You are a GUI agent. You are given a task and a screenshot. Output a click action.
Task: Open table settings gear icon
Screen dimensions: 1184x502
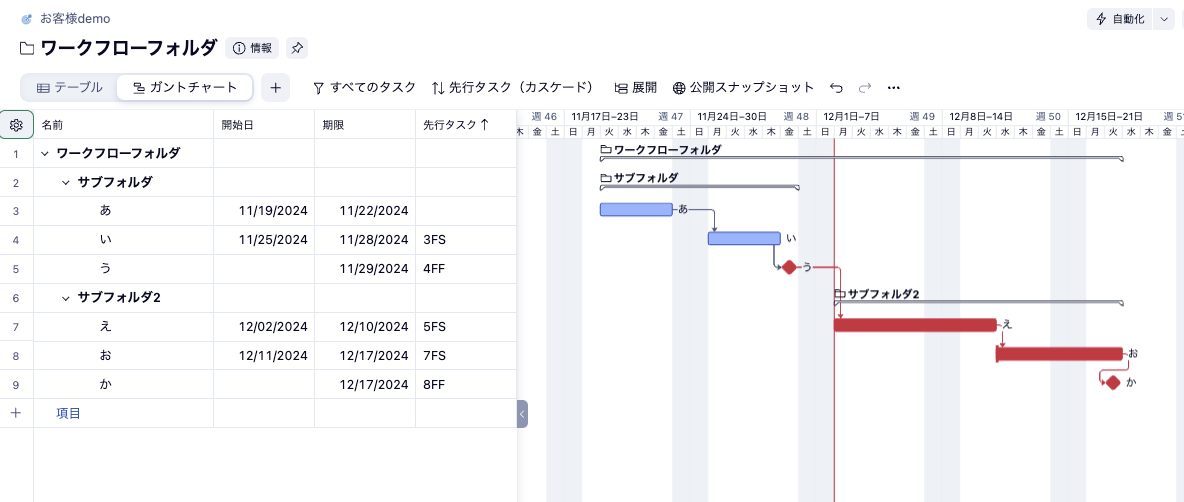tap(16, 125)
